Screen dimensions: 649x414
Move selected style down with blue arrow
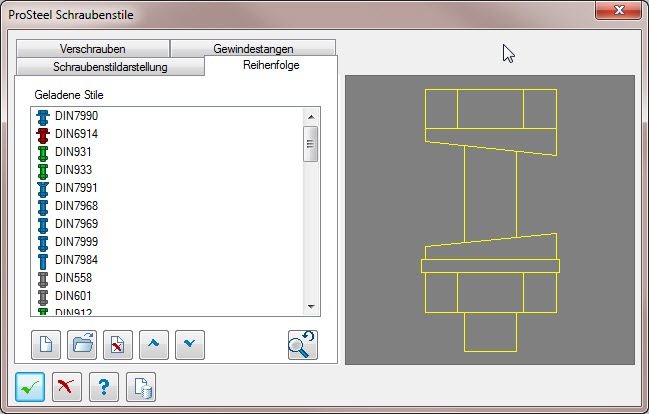[190, 345]
